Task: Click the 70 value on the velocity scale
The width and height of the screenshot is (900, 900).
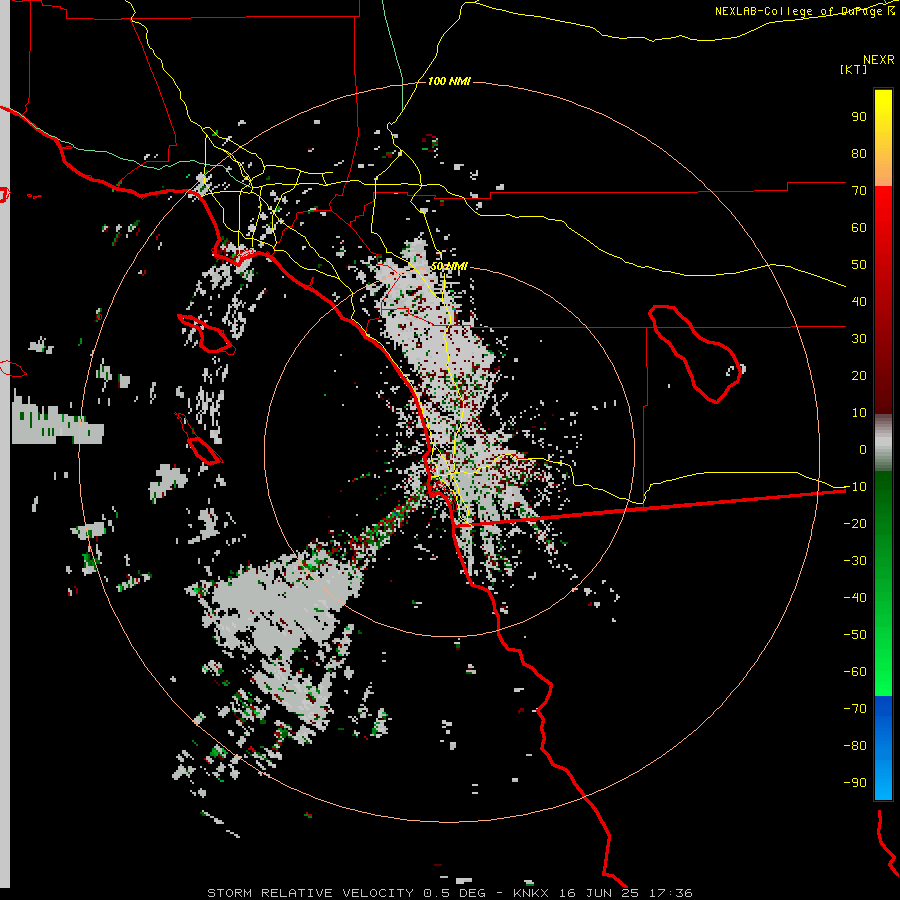Action: coord(859,191)
